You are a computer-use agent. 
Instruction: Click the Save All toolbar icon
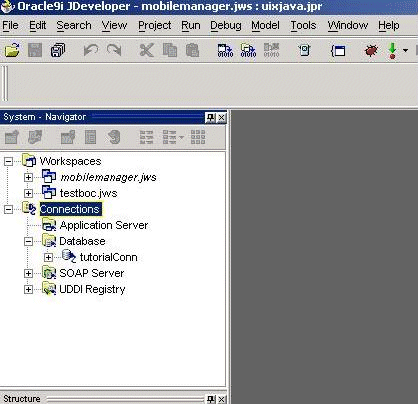[58, 51]
